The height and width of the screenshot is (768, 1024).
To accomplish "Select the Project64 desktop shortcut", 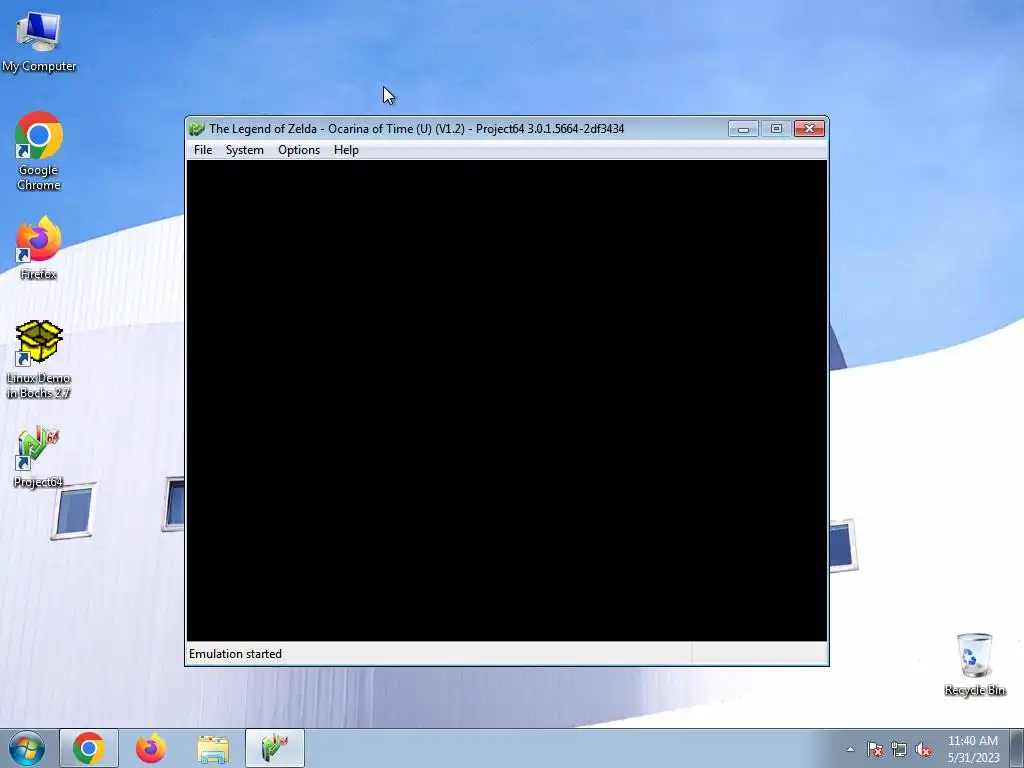I will coord(39,456).
